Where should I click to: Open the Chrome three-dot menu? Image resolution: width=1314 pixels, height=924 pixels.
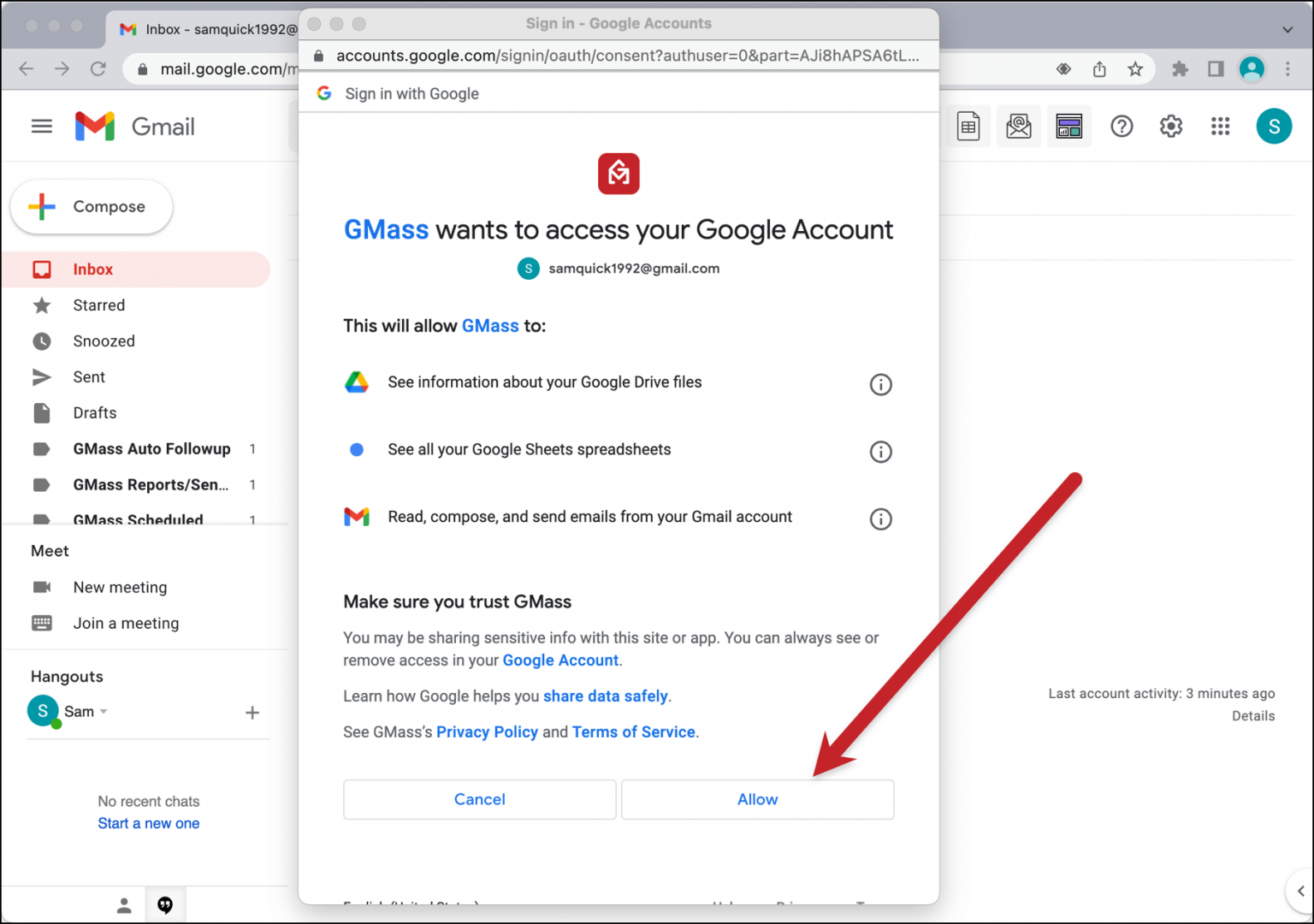click(1288, 68)
